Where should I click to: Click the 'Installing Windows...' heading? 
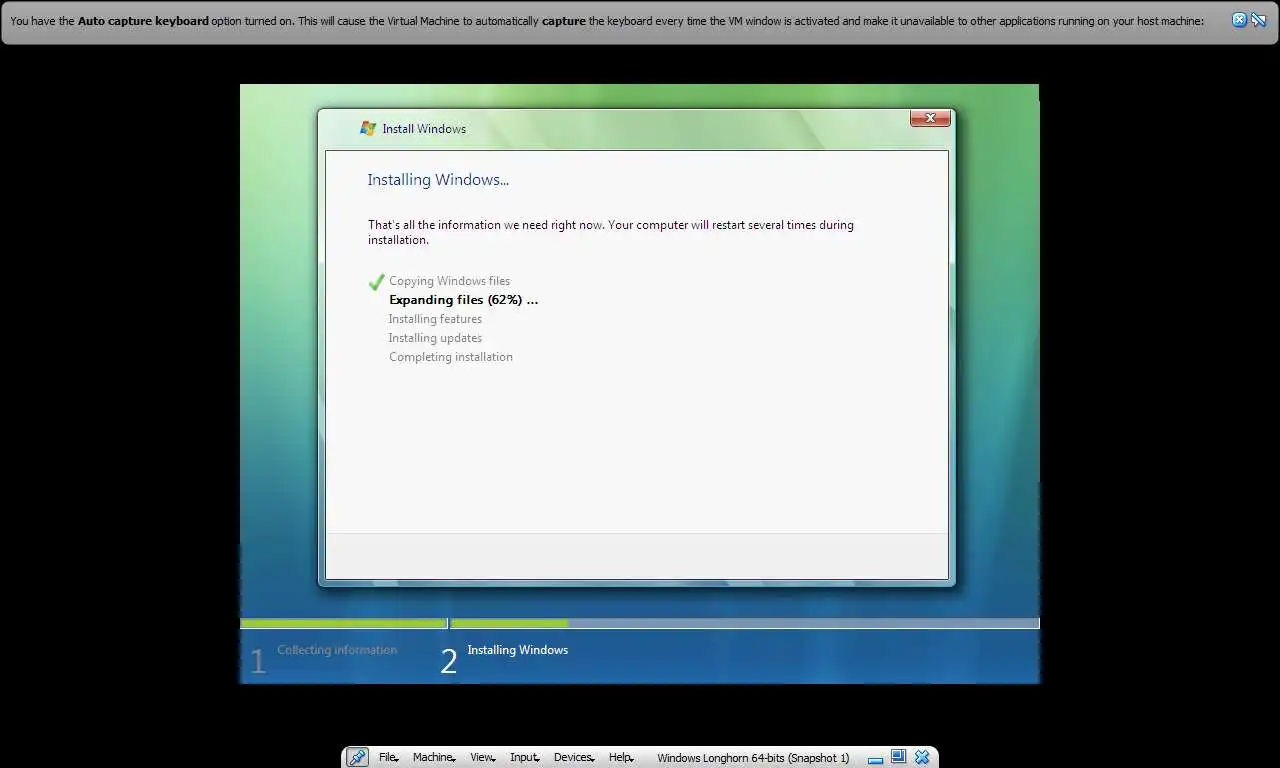click(438, 180)
